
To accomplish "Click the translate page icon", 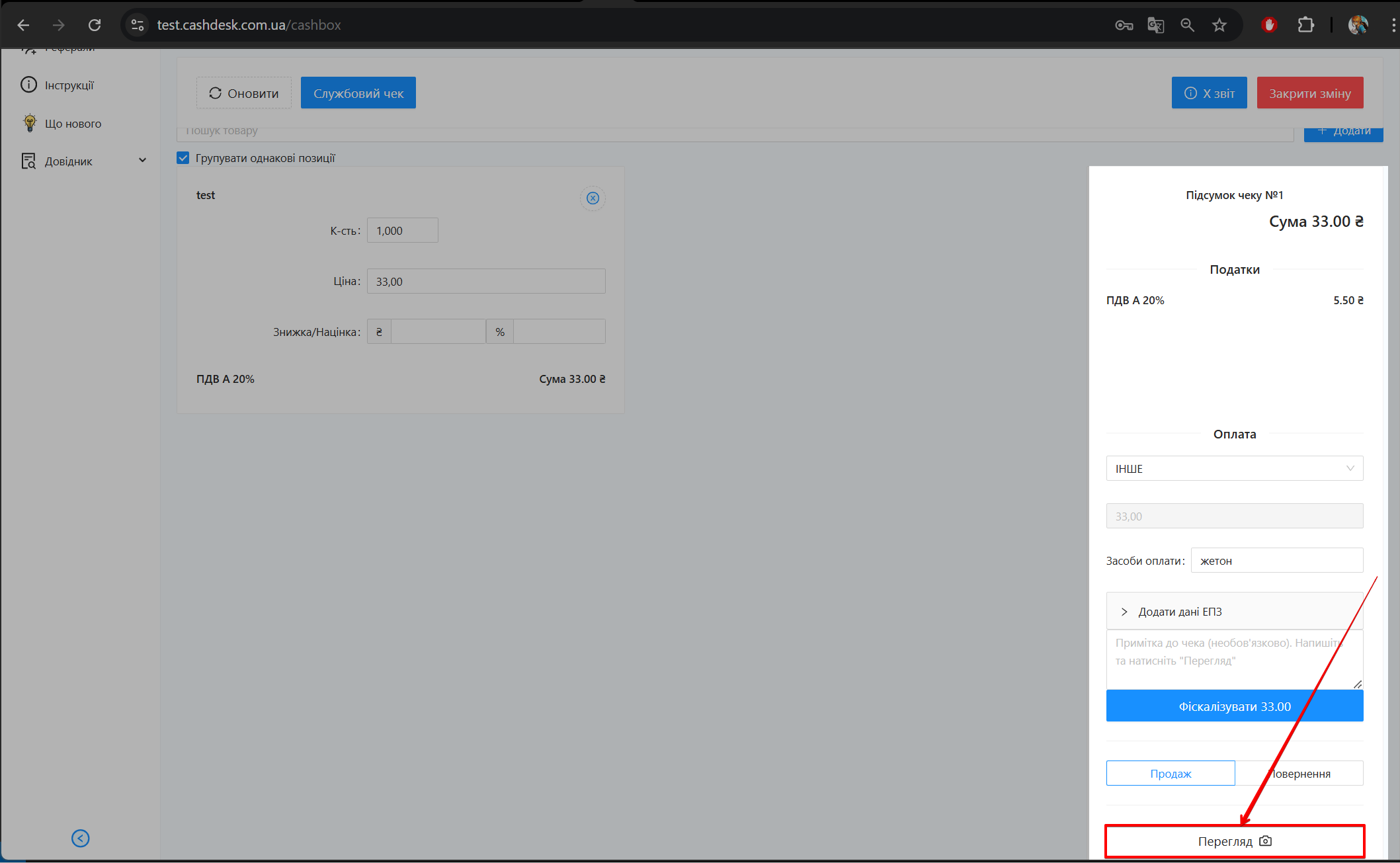I will 1155,25.
